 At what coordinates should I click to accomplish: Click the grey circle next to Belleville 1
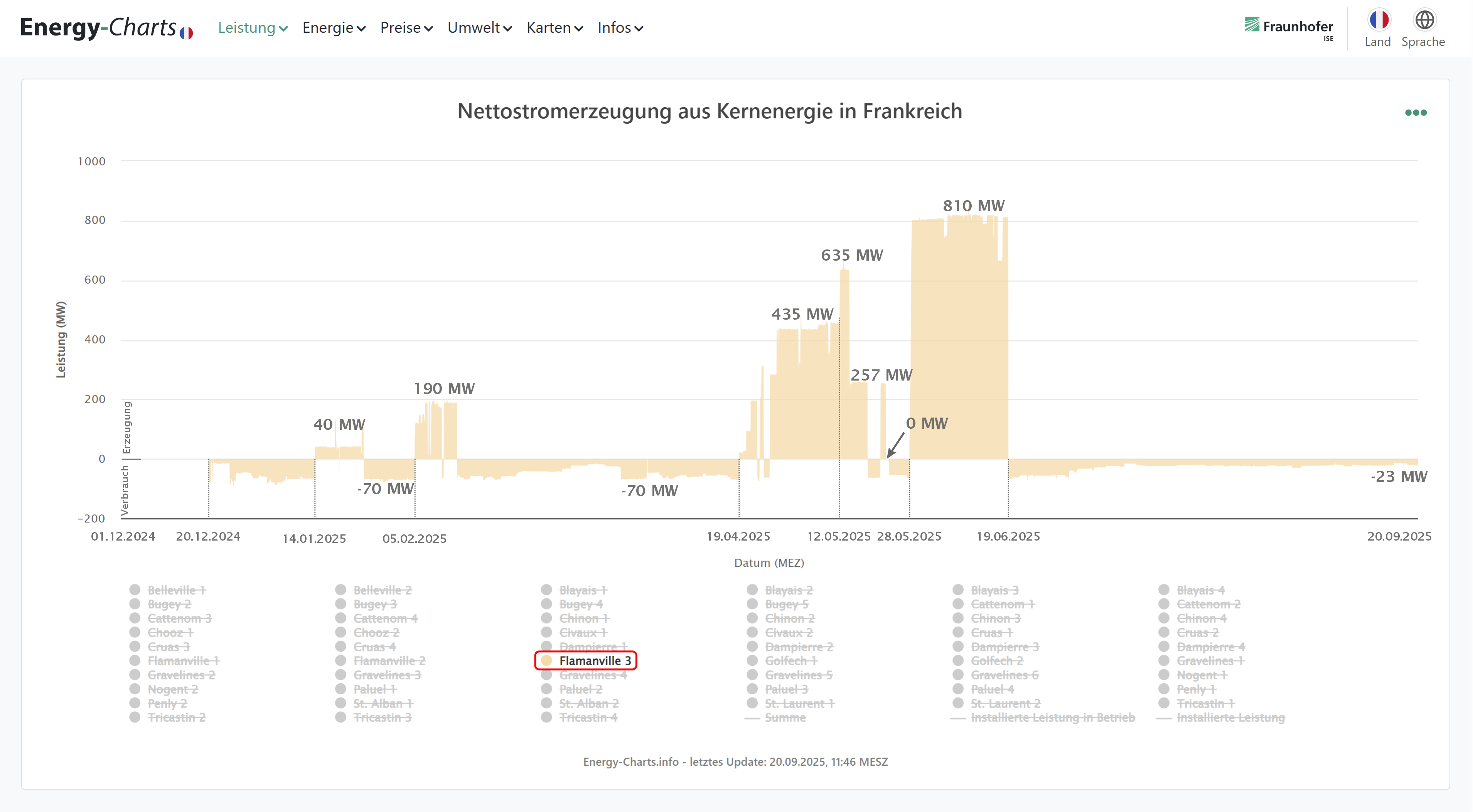[x=135, y=590]
